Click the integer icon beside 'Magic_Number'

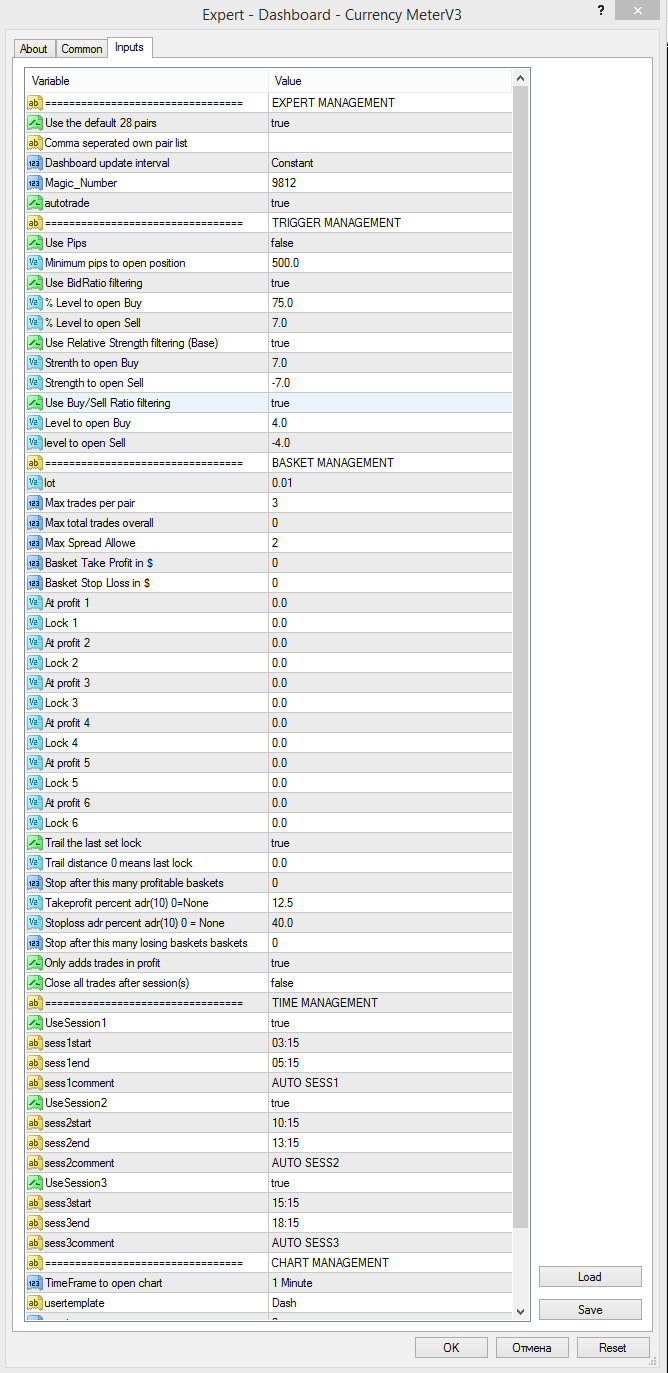[x=34, y=183]
